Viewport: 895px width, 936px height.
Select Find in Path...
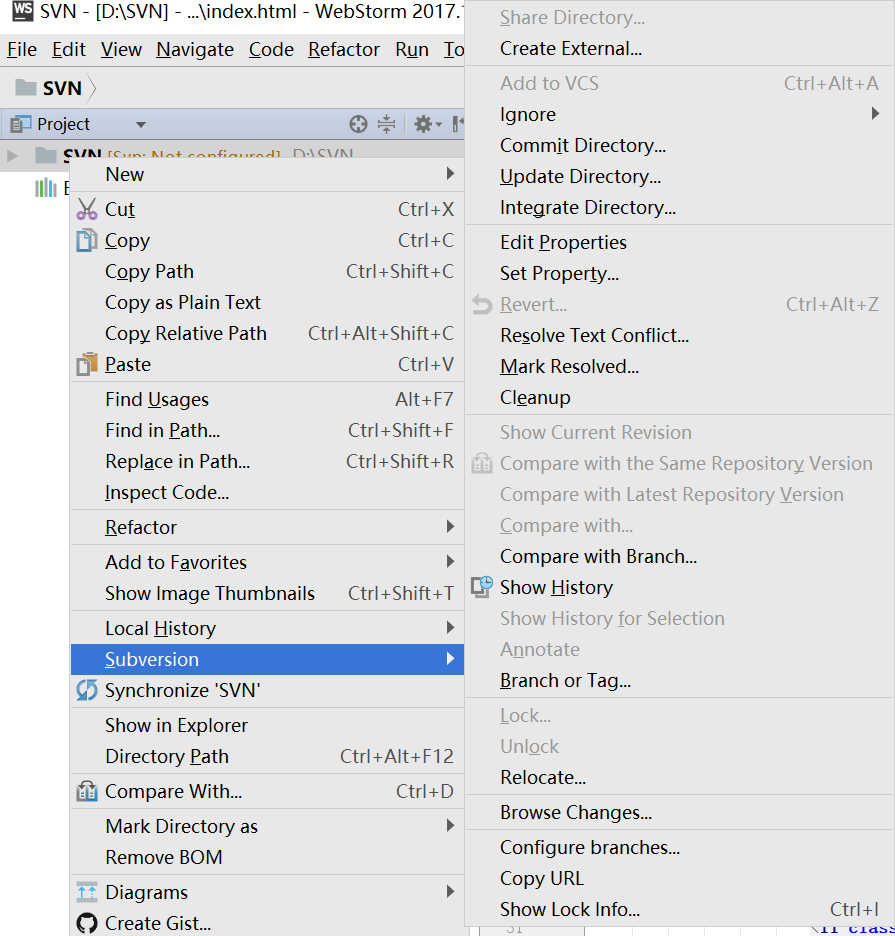[x=267, y=430]
